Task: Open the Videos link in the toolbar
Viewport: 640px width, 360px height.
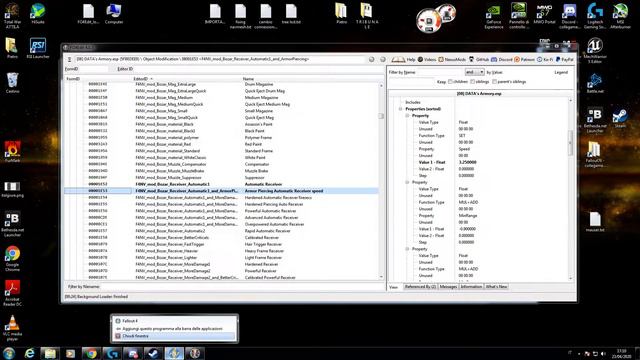Action: click(x=427, y=60)
